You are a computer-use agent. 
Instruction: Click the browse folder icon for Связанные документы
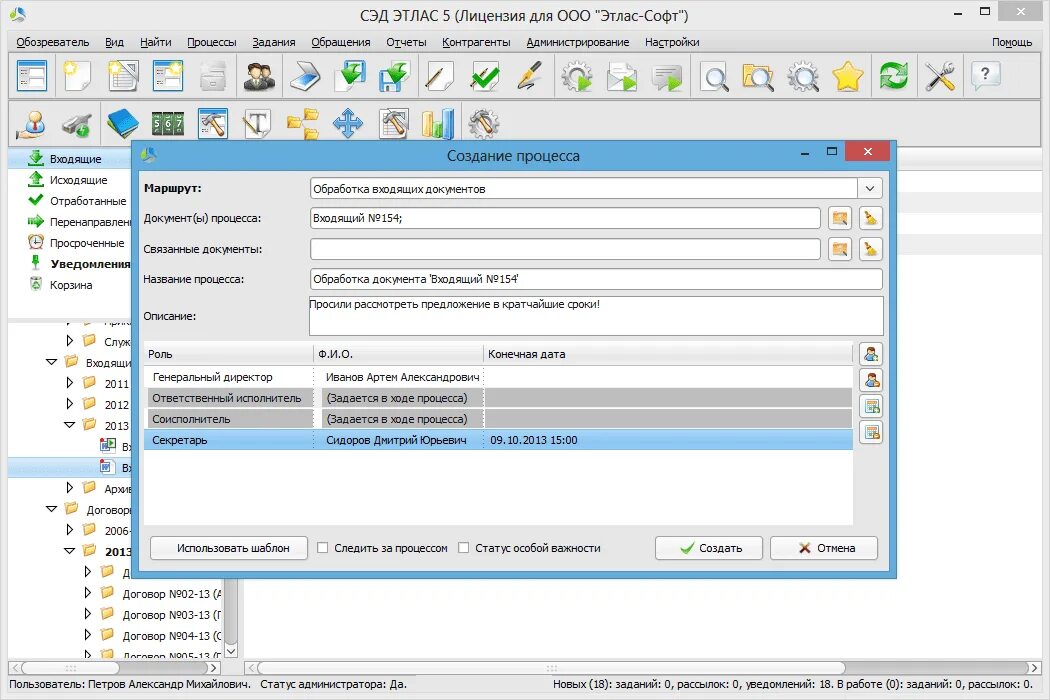coord(840,249)
